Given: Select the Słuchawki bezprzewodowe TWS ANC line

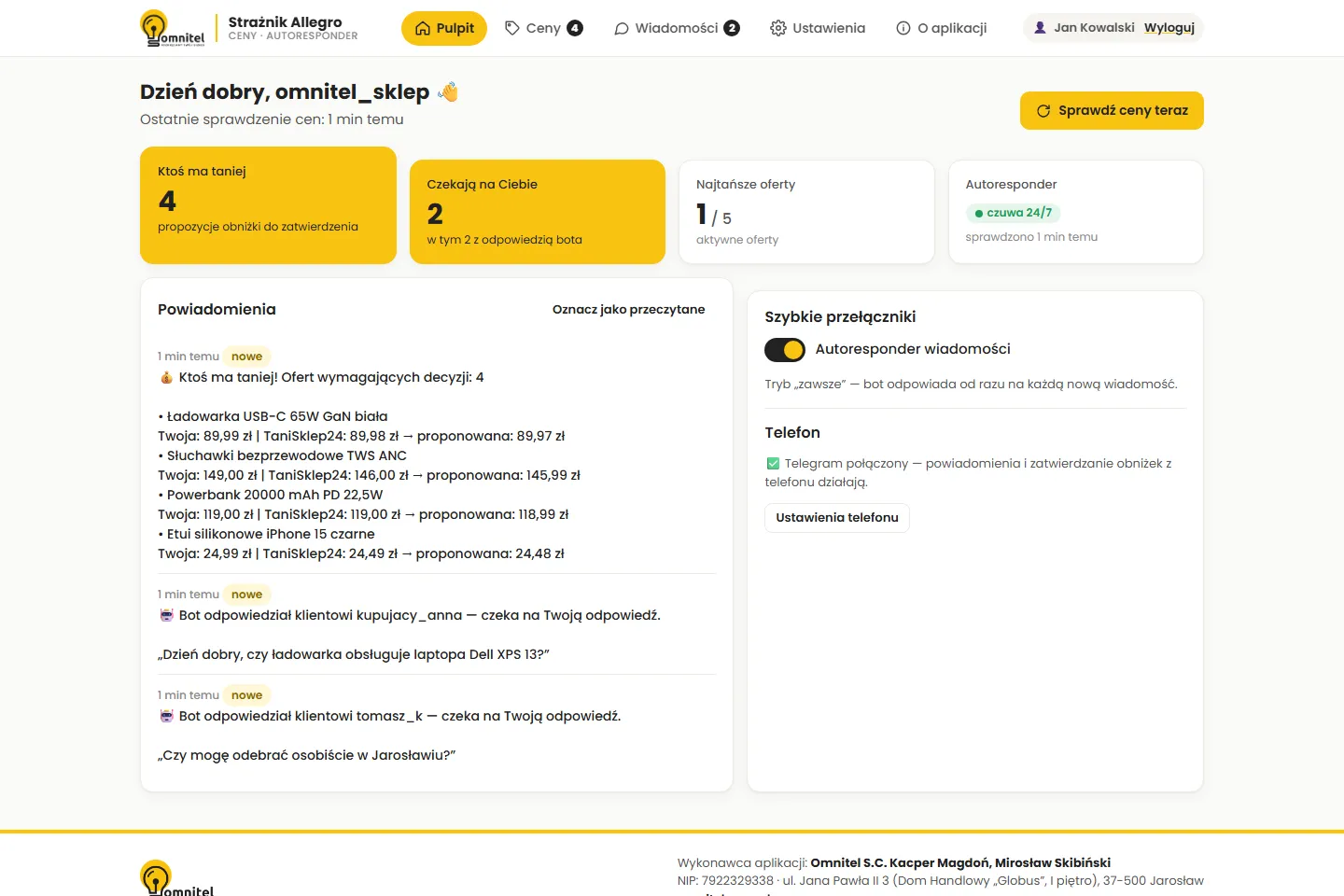Looking at the screenshot, I should 282,455.
